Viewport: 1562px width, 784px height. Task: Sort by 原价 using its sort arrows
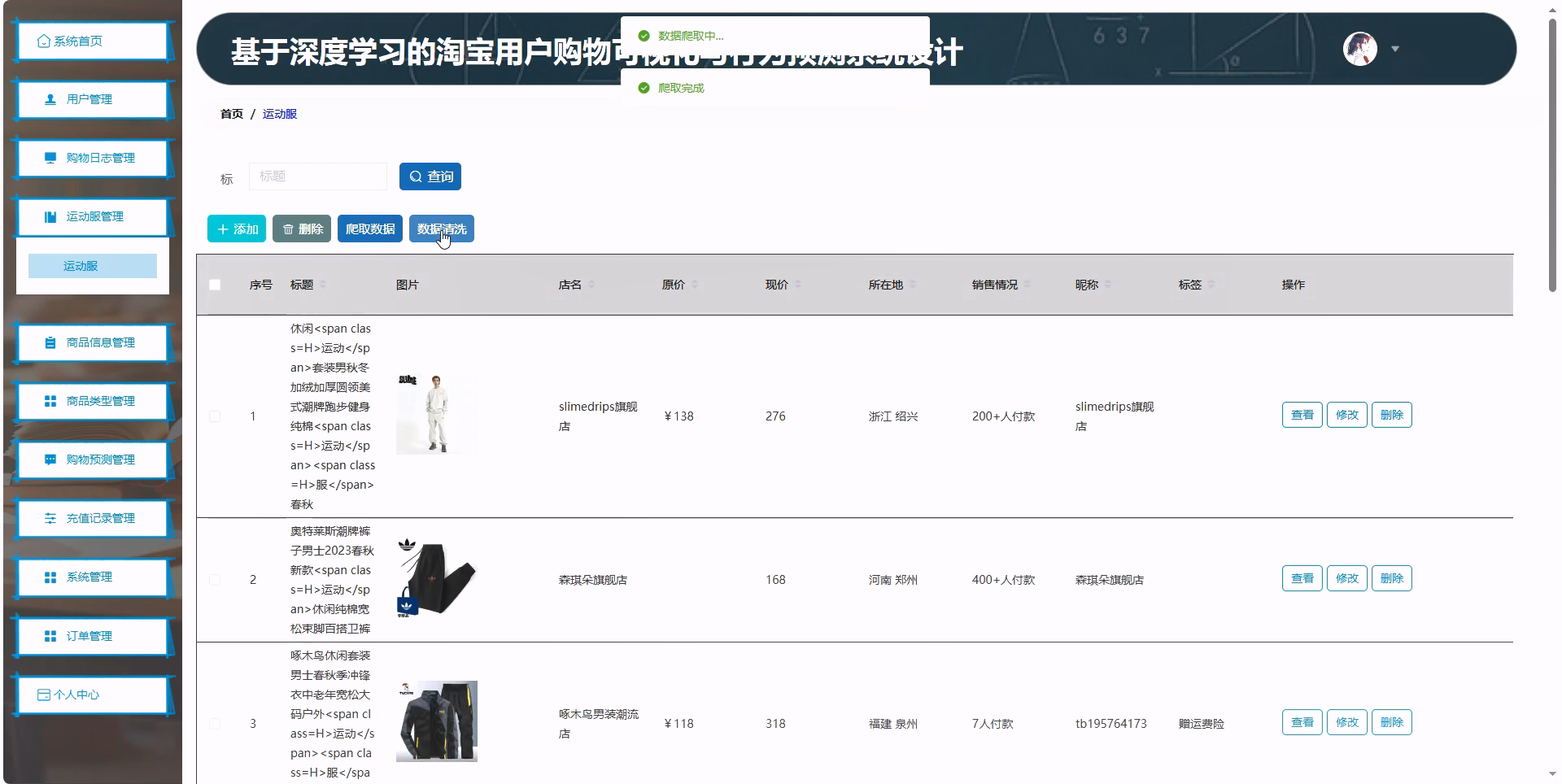[696, 285]
